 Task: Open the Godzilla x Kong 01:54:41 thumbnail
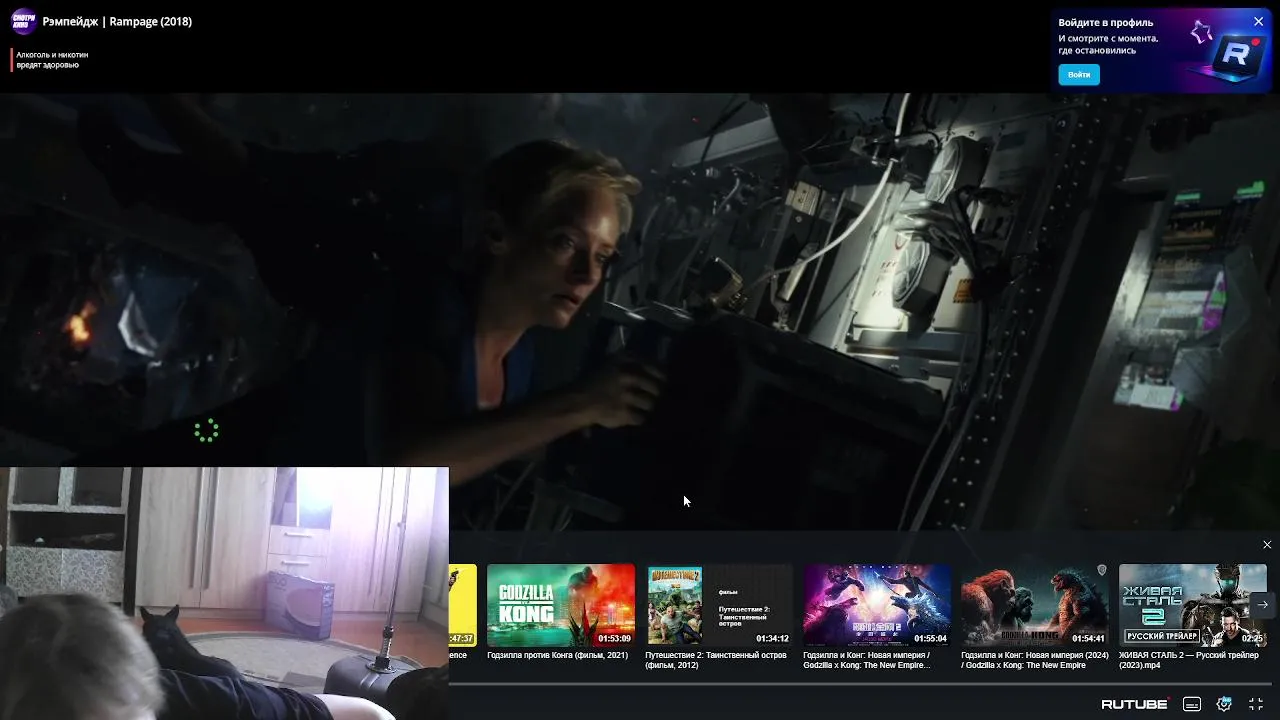1035,605
